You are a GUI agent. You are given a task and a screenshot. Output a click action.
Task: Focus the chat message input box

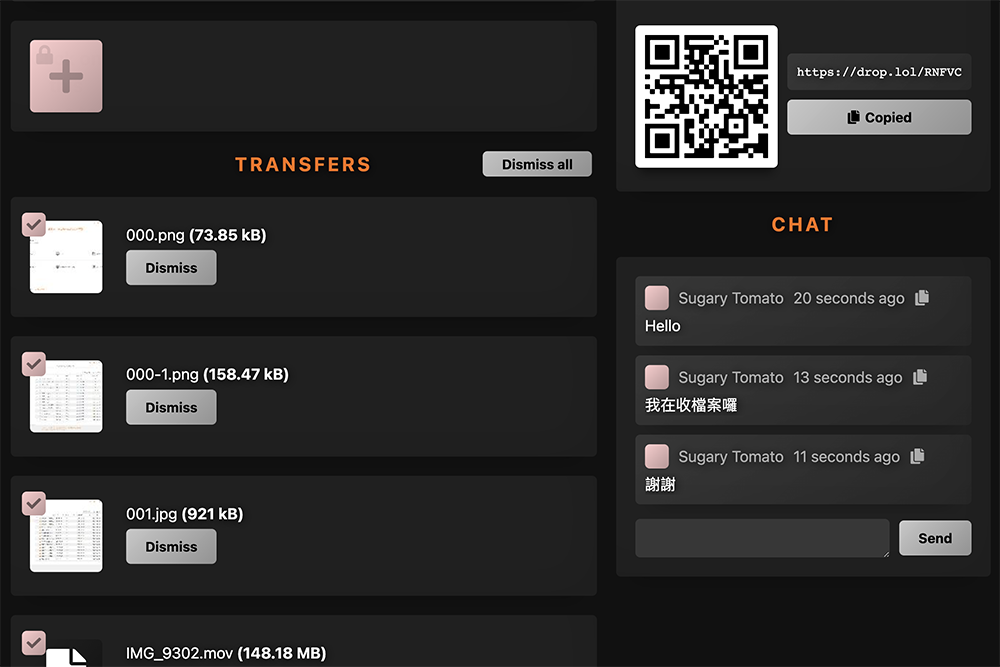[762, 538]
